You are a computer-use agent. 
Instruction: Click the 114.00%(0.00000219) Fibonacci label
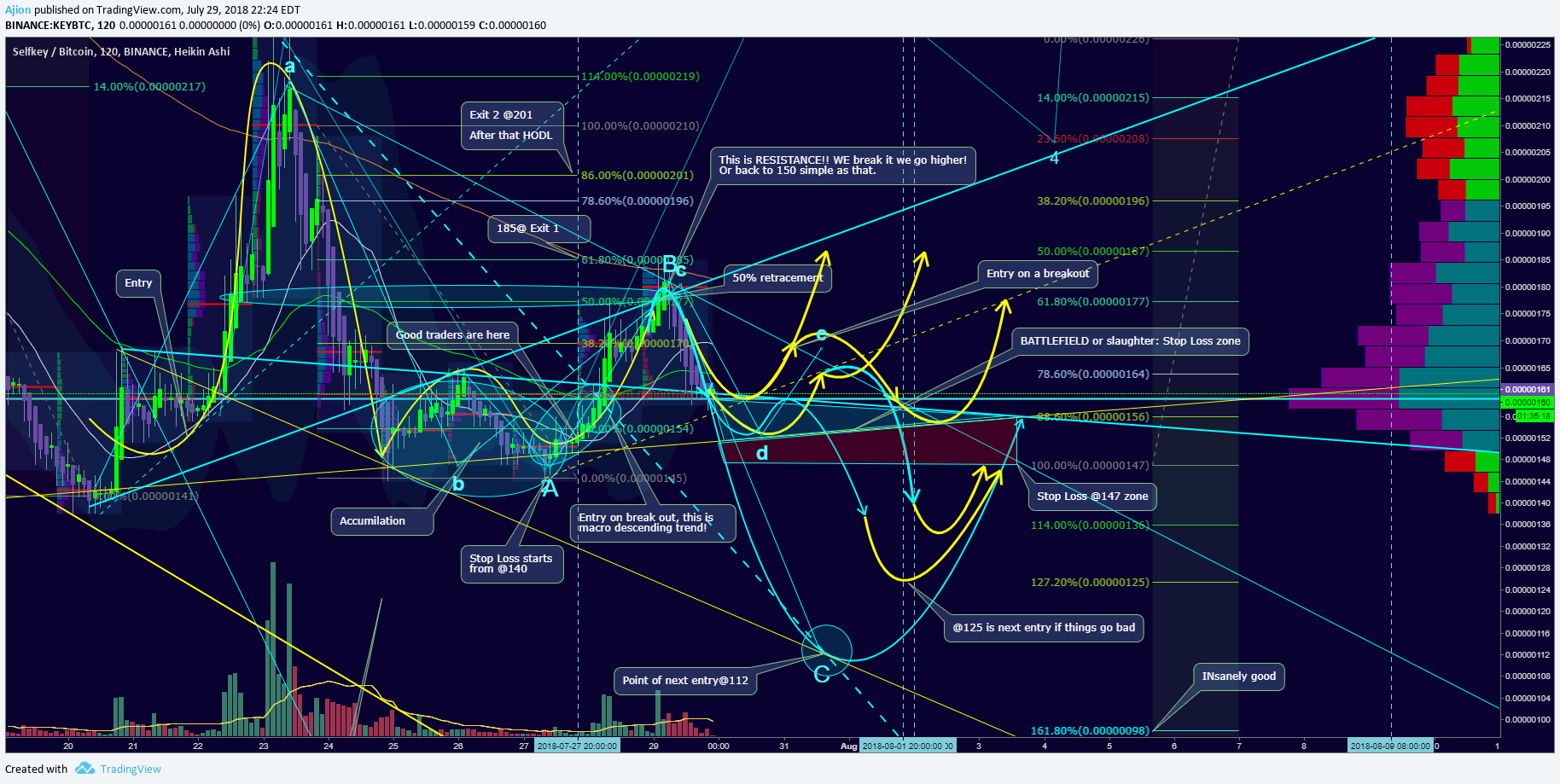(640, 77)
